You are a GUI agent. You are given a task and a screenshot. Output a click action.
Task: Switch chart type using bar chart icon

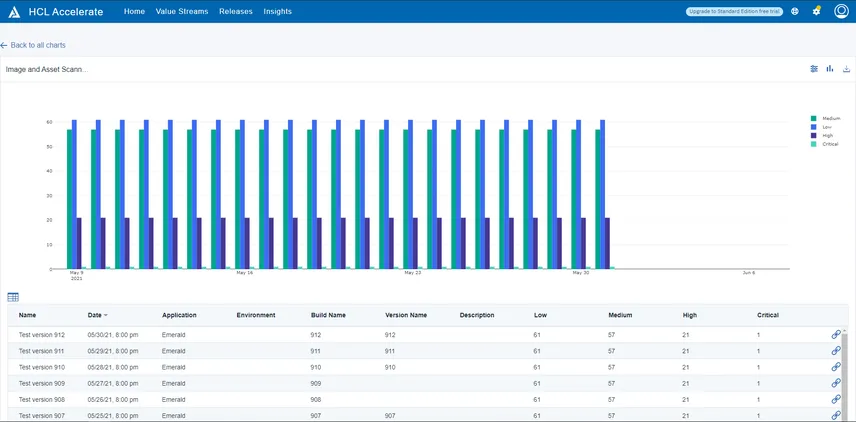pyautogui.click(x=830, y=69)
